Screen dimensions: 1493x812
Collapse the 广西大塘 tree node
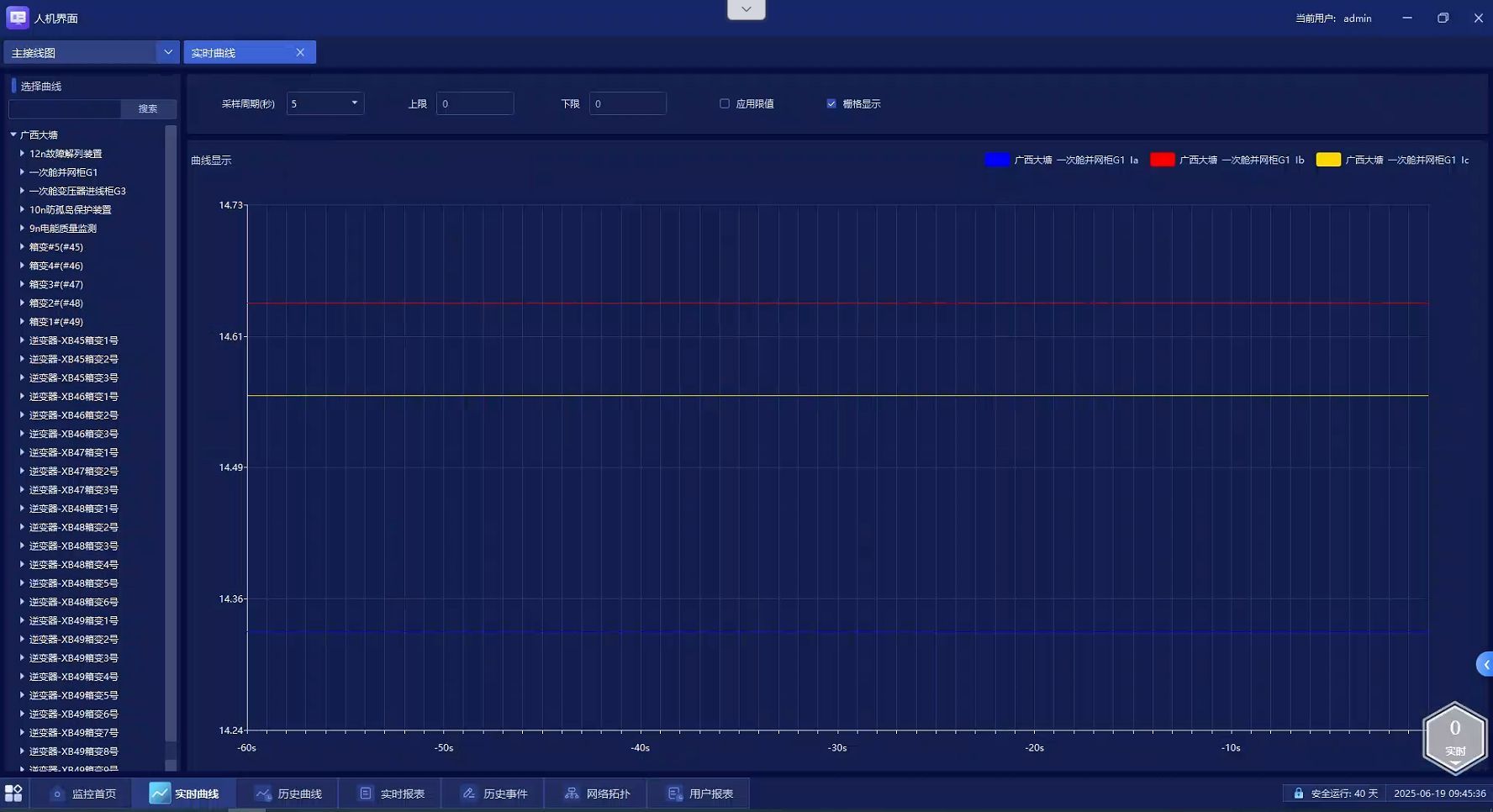coord(13,134)
